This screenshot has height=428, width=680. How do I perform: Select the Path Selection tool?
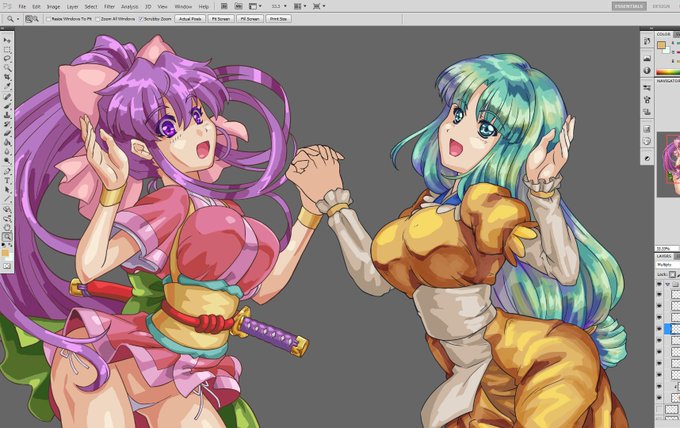point(7,189)
